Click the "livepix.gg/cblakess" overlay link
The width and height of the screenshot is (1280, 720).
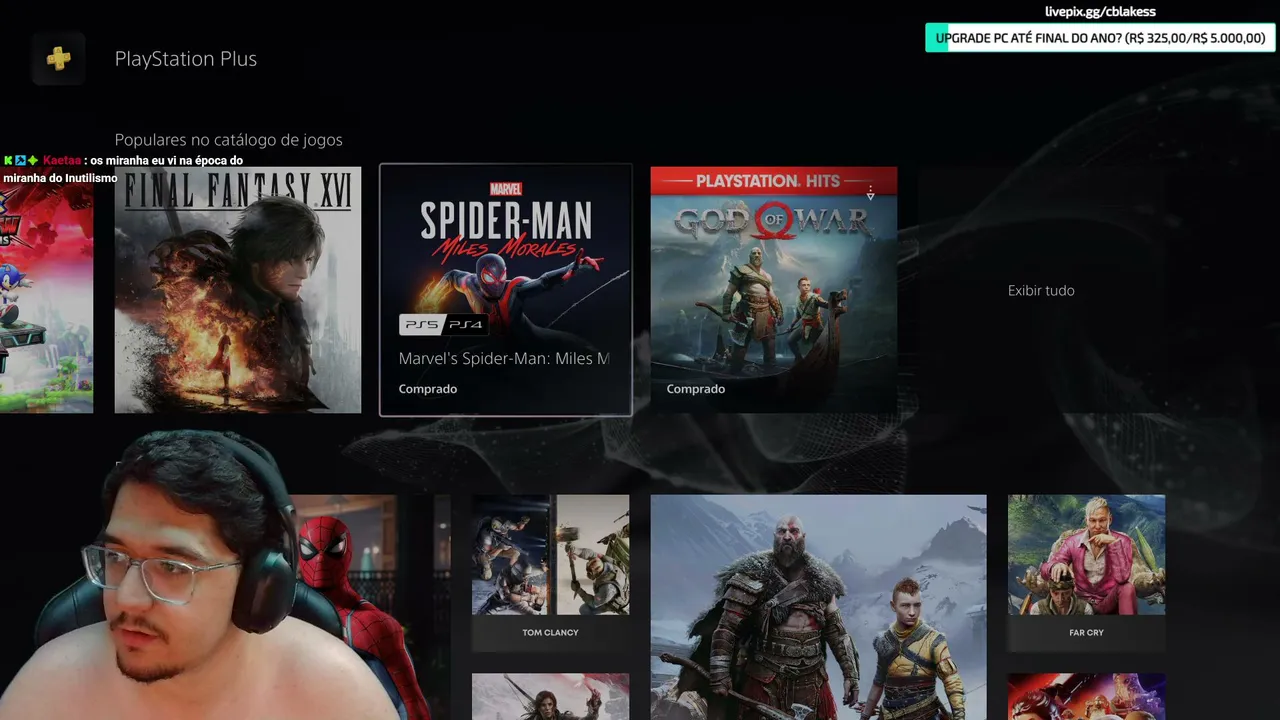click(x=1100, y=12)
